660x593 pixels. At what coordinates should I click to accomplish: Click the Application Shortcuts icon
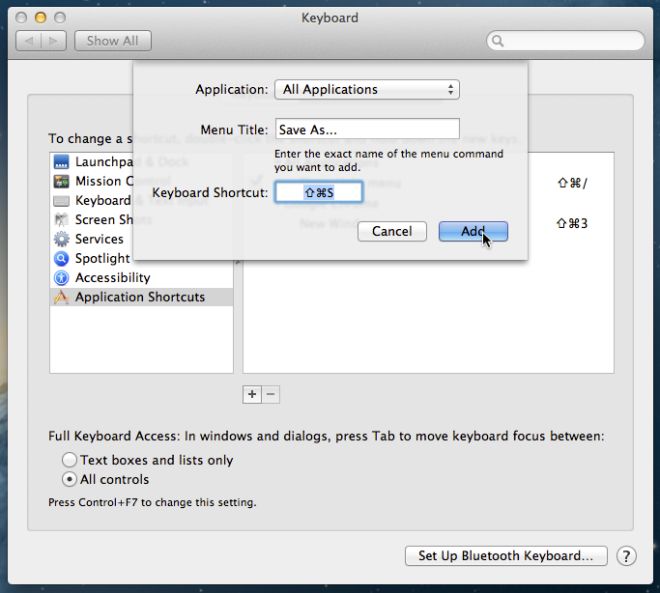tap(61, 297)
